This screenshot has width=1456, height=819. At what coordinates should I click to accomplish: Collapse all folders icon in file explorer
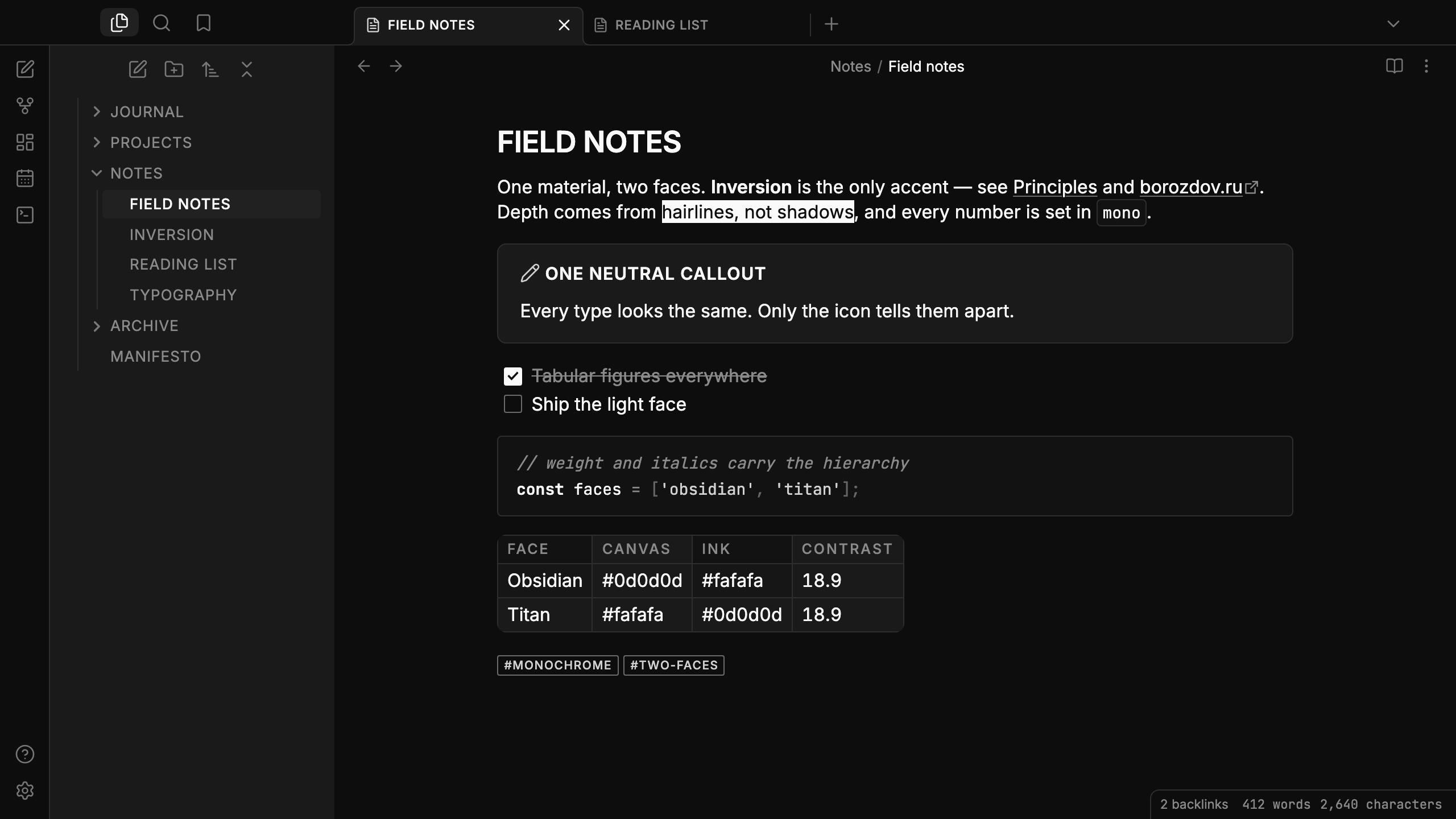click(247, 69)
